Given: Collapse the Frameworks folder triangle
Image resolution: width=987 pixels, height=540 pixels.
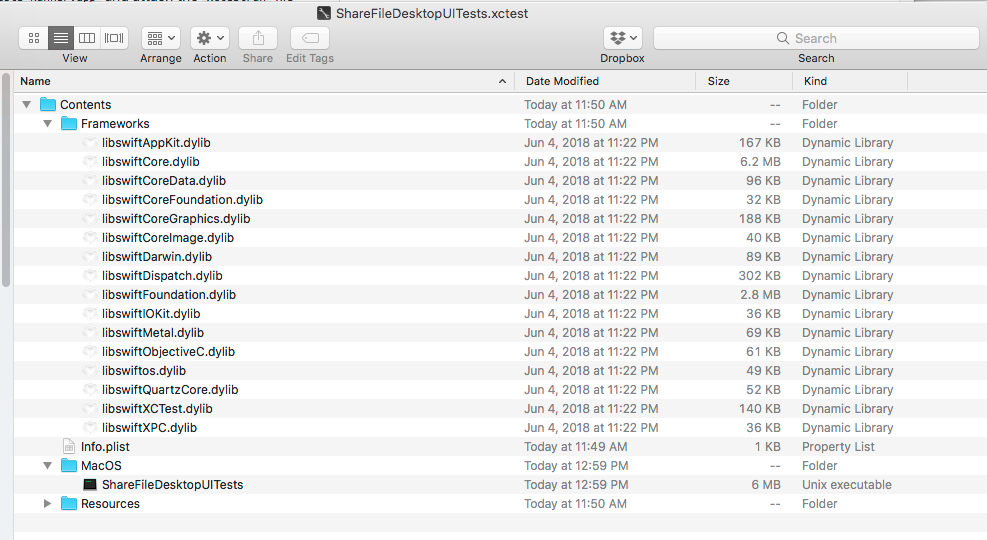Looking at the screenshot, I should pos(47,123).
